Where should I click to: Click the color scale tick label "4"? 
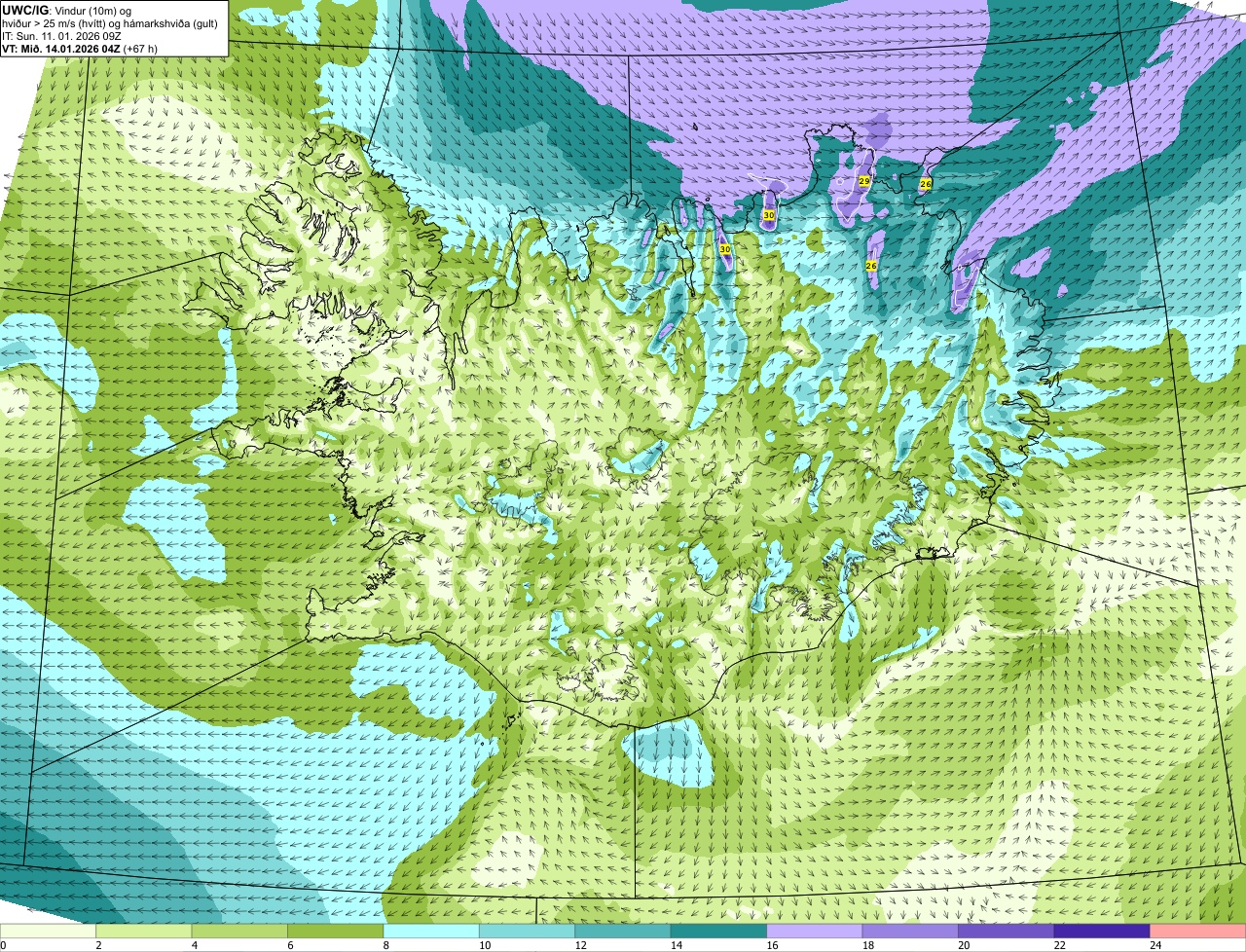193,945
